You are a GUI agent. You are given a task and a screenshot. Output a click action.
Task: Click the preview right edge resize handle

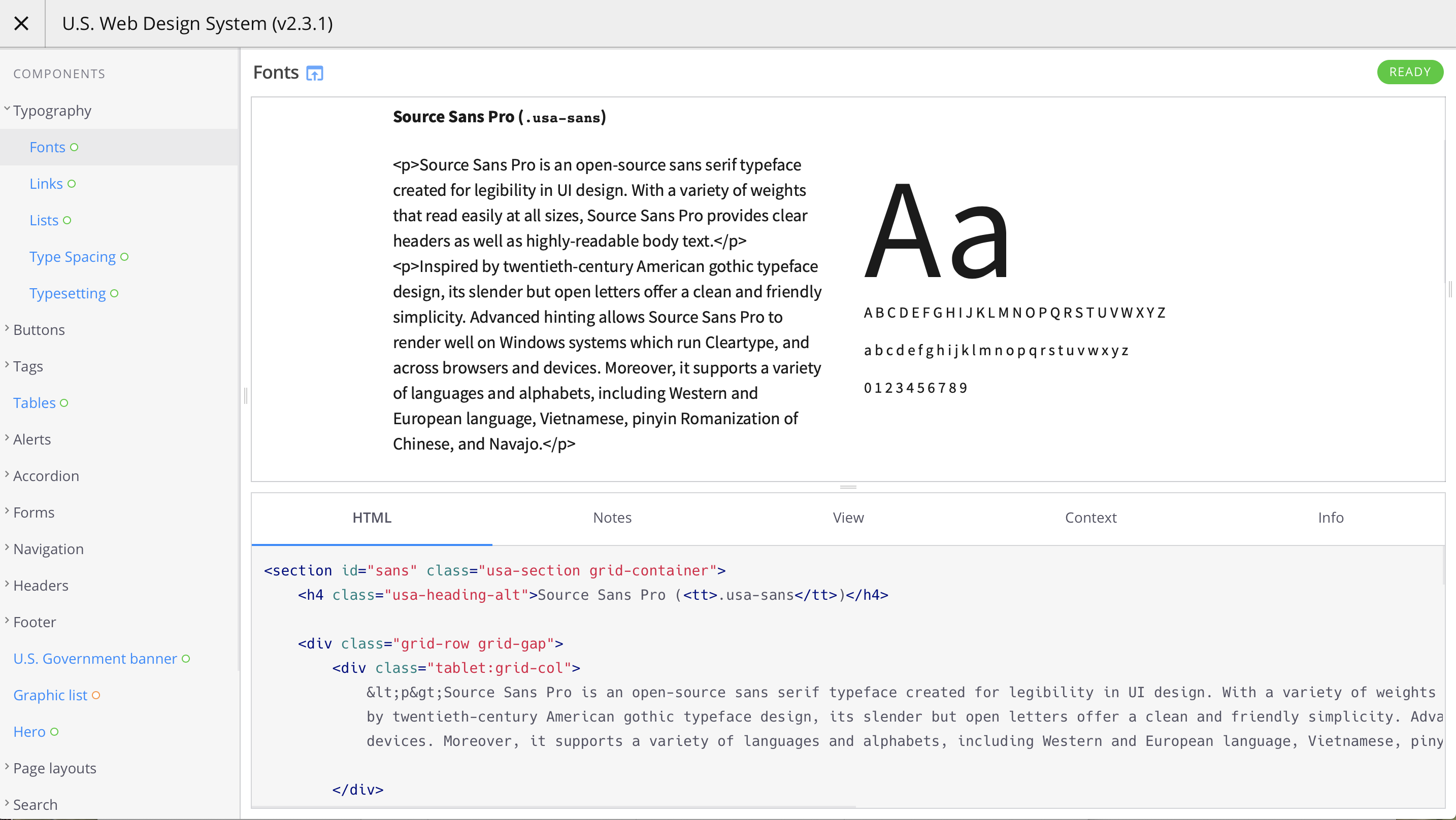point(1450,289)
